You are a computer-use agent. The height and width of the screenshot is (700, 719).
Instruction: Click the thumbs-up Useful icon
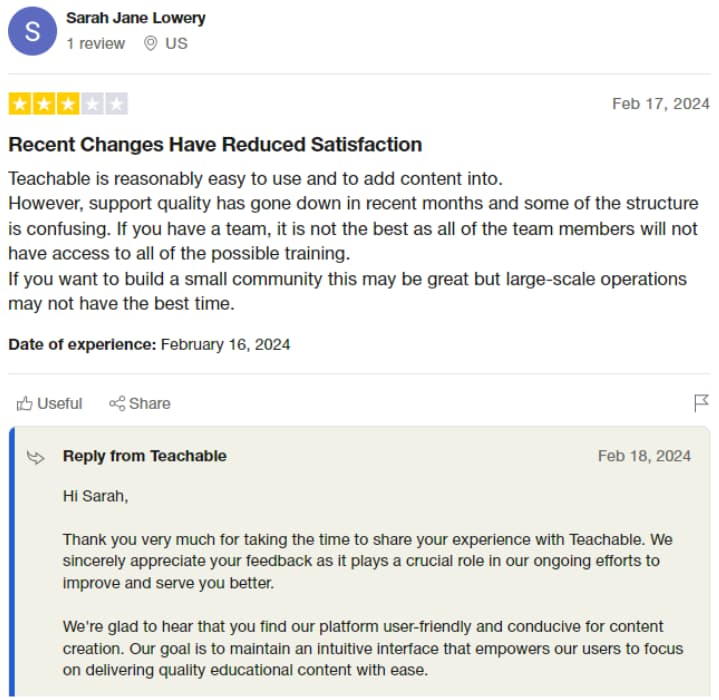24,403
